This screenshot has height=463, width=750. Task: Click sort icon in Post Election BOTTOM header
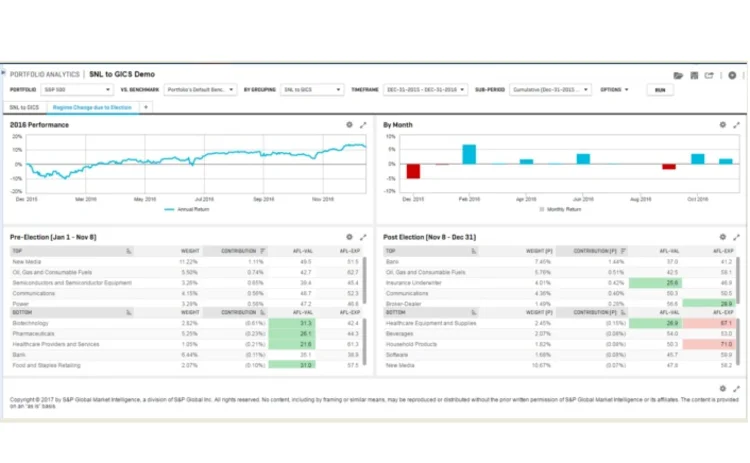click(474, 312)
